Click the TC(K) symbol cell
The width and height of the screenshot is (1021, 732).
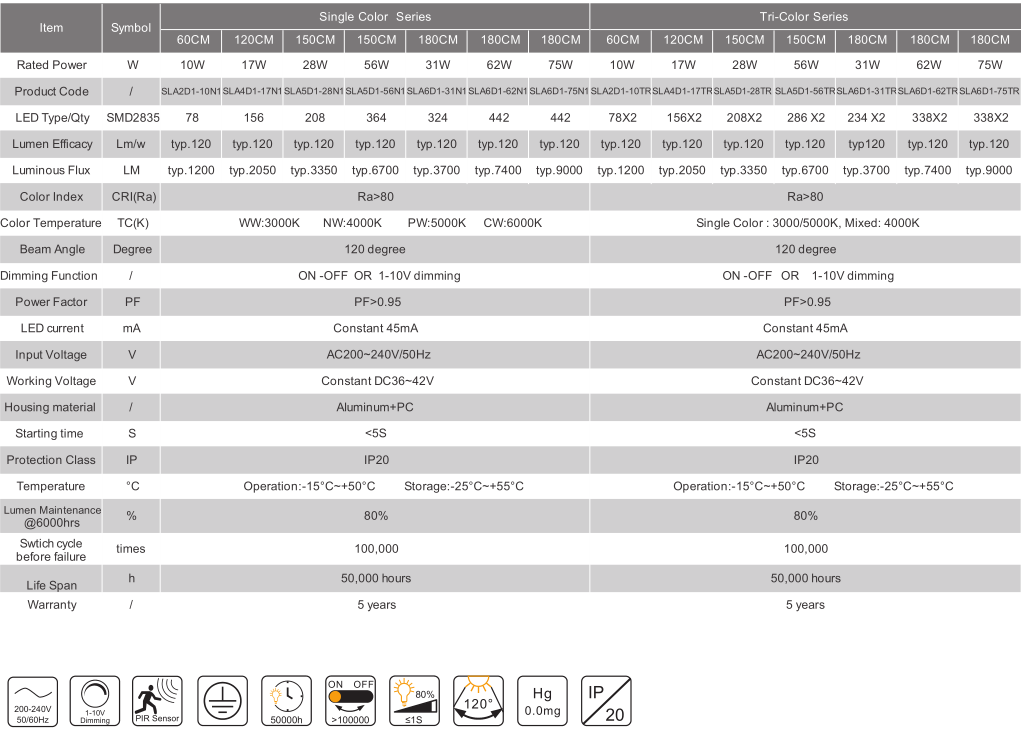(x=133, y=223)
